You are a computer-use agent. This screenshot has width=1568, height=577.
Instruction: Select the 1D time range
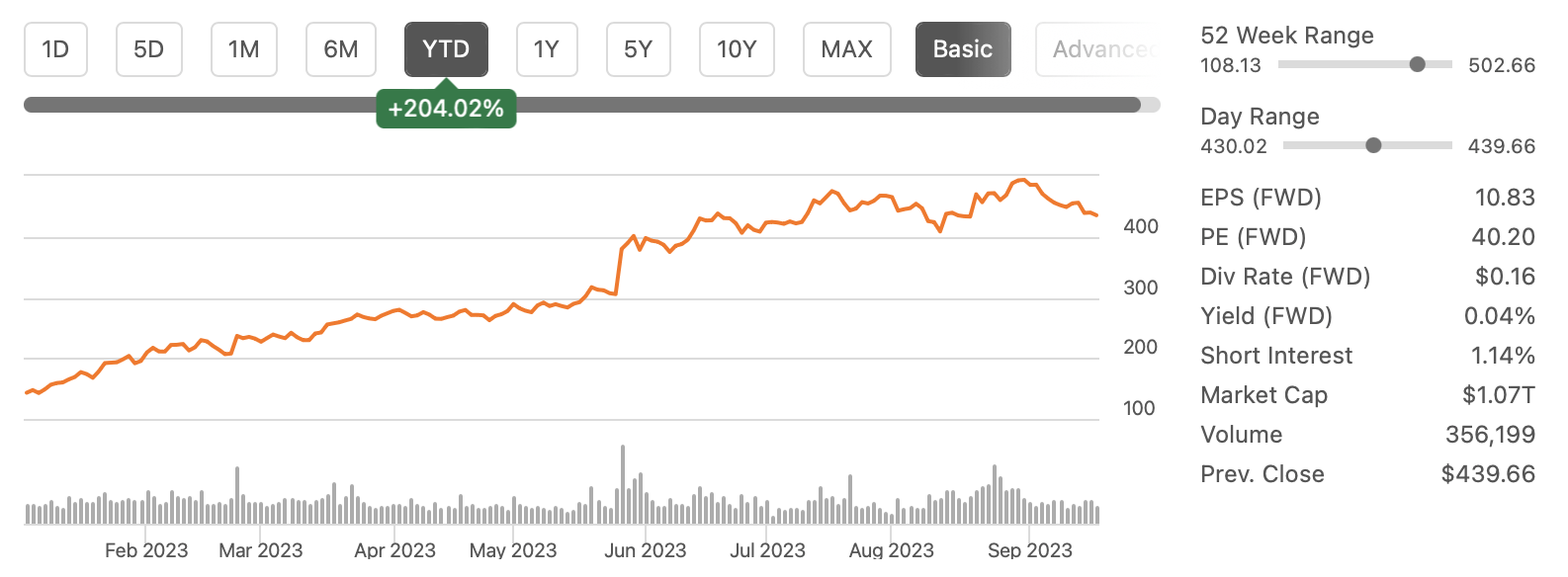point(55,49)
